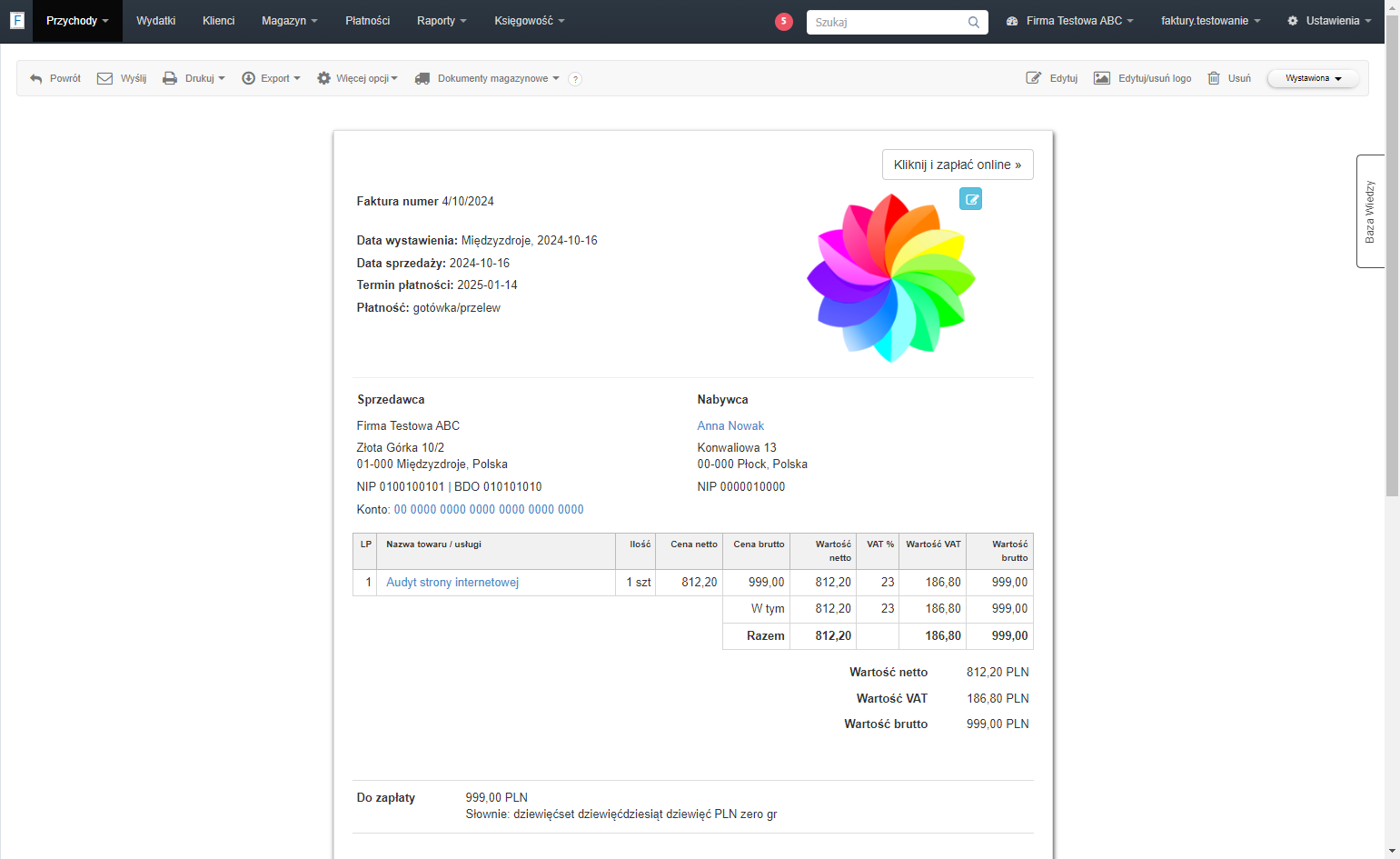Click the Dokumenty magazynowe truck icon

422,78
